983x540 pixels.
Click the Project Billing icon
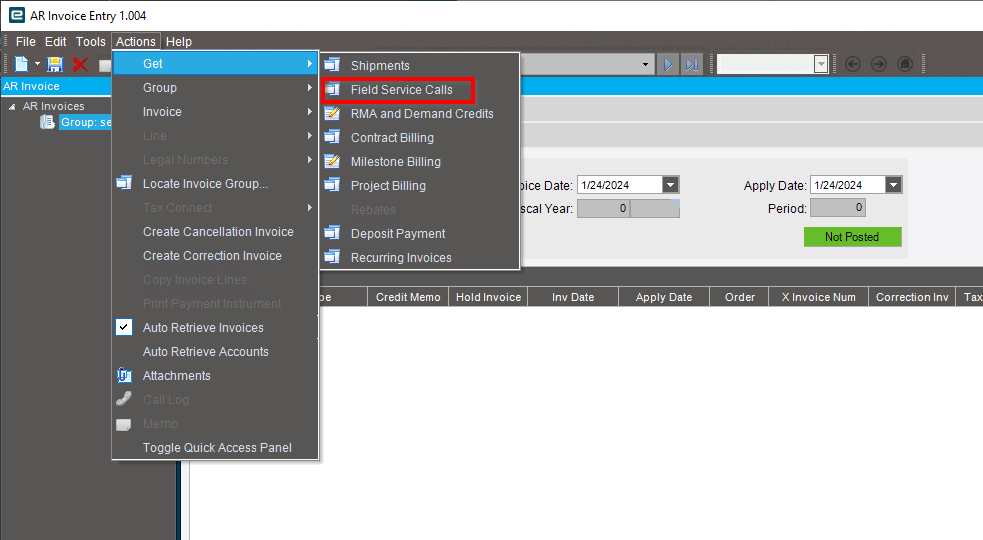(332, 185)
